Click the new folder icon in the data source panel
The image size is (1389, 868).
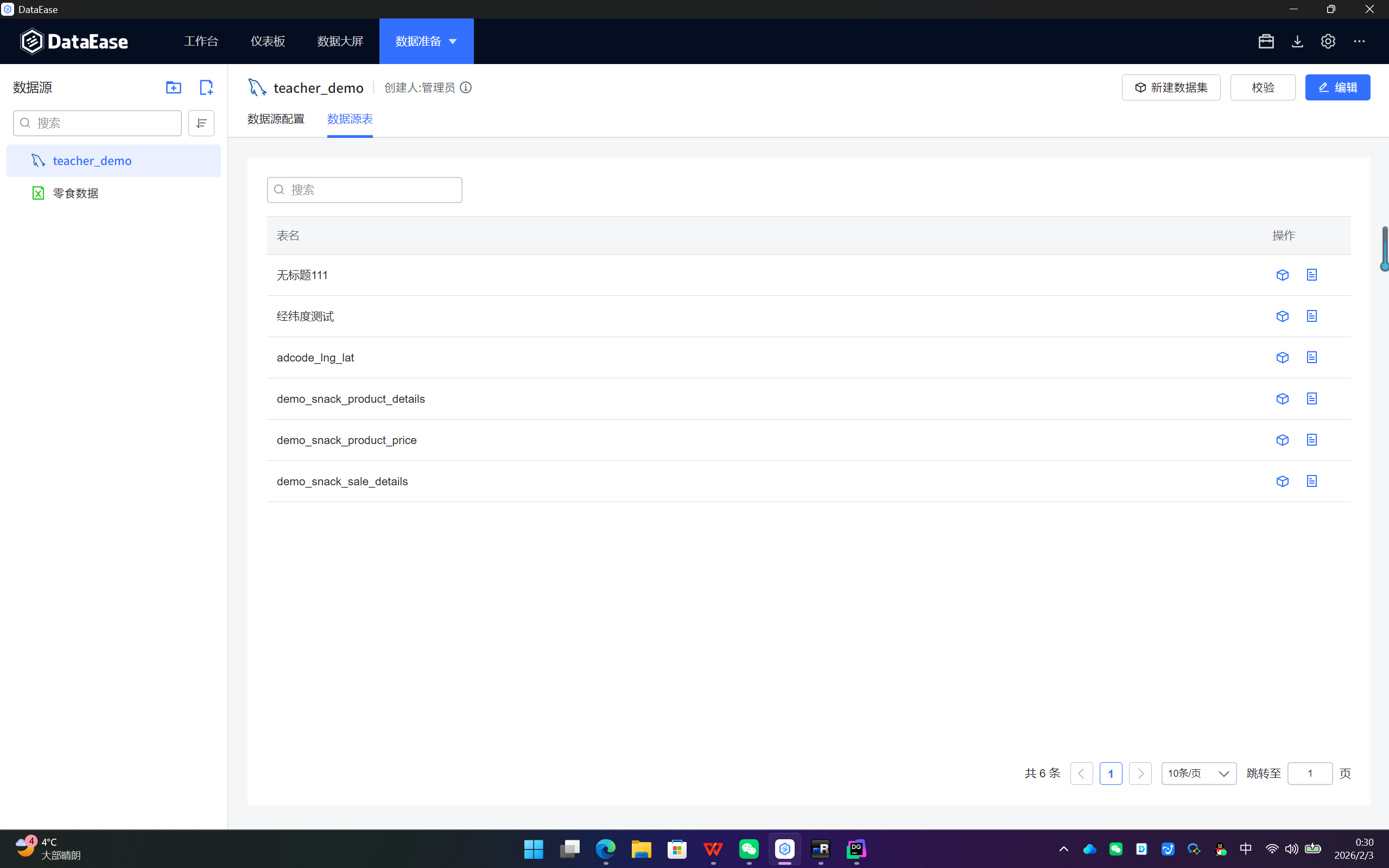tap(173, 87)
